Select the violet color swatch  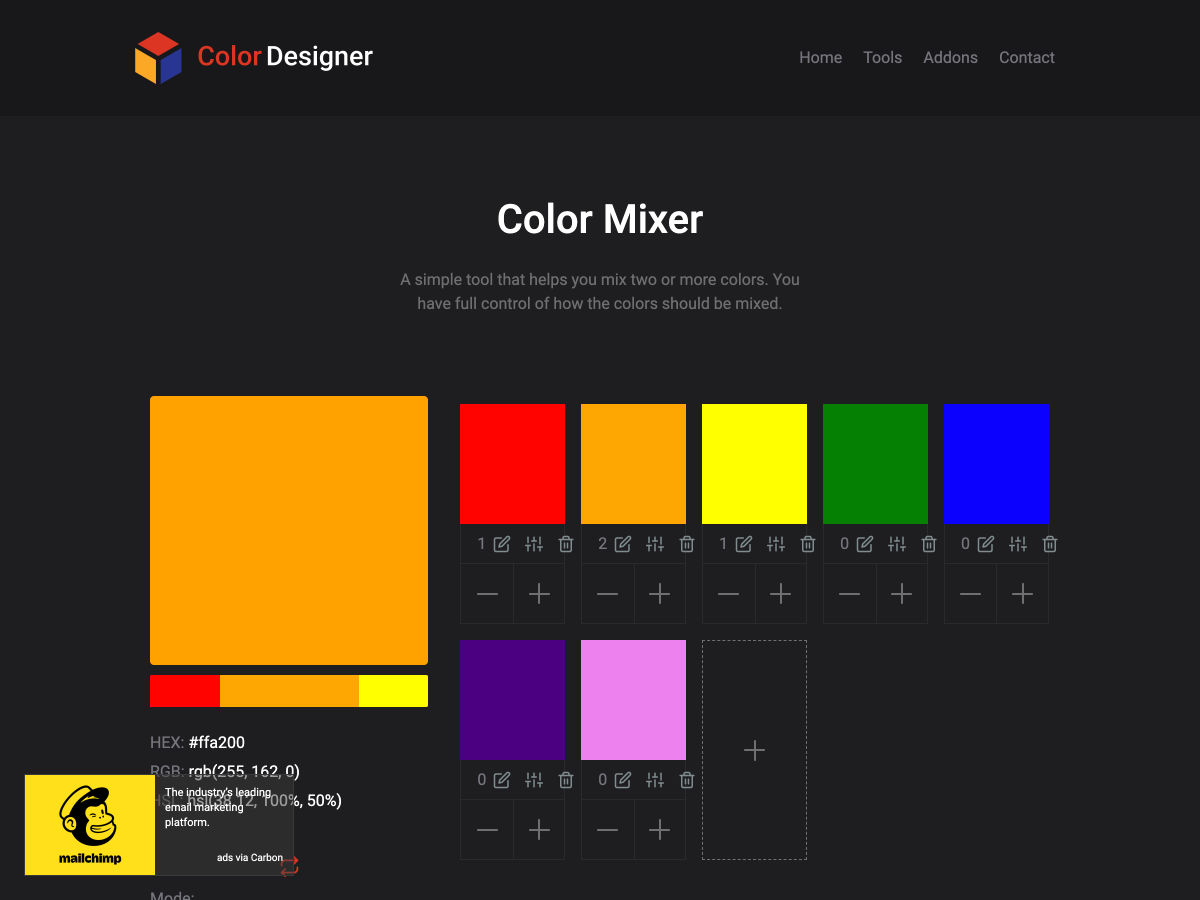coord(633,700)
